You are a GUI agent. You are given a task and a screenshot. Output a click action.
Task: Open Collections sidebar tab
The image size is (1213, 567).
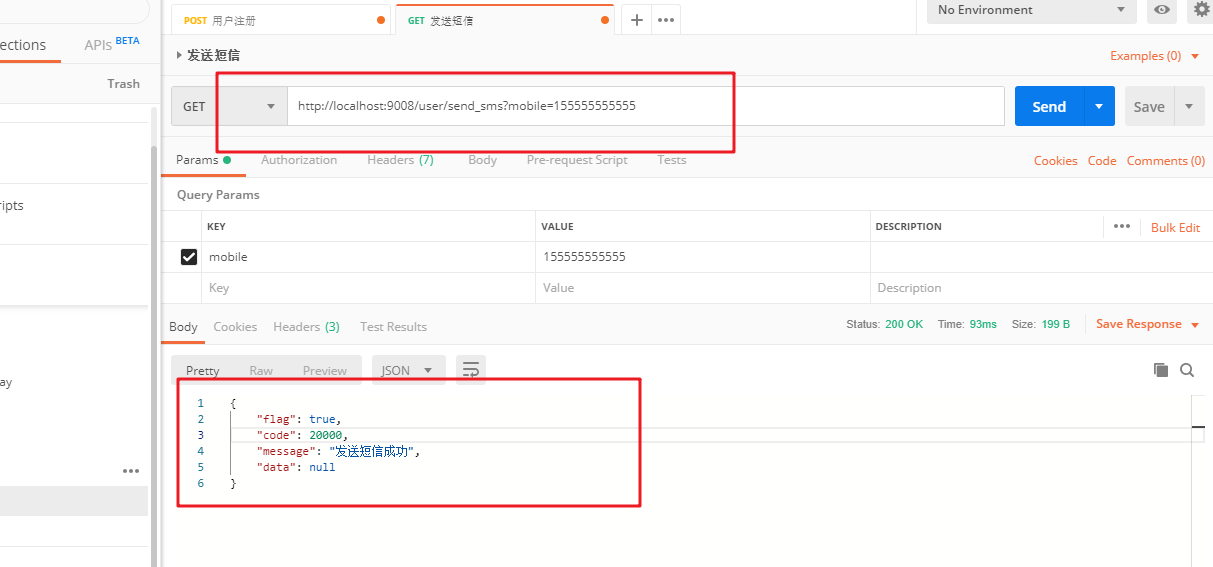coord(23,45)
